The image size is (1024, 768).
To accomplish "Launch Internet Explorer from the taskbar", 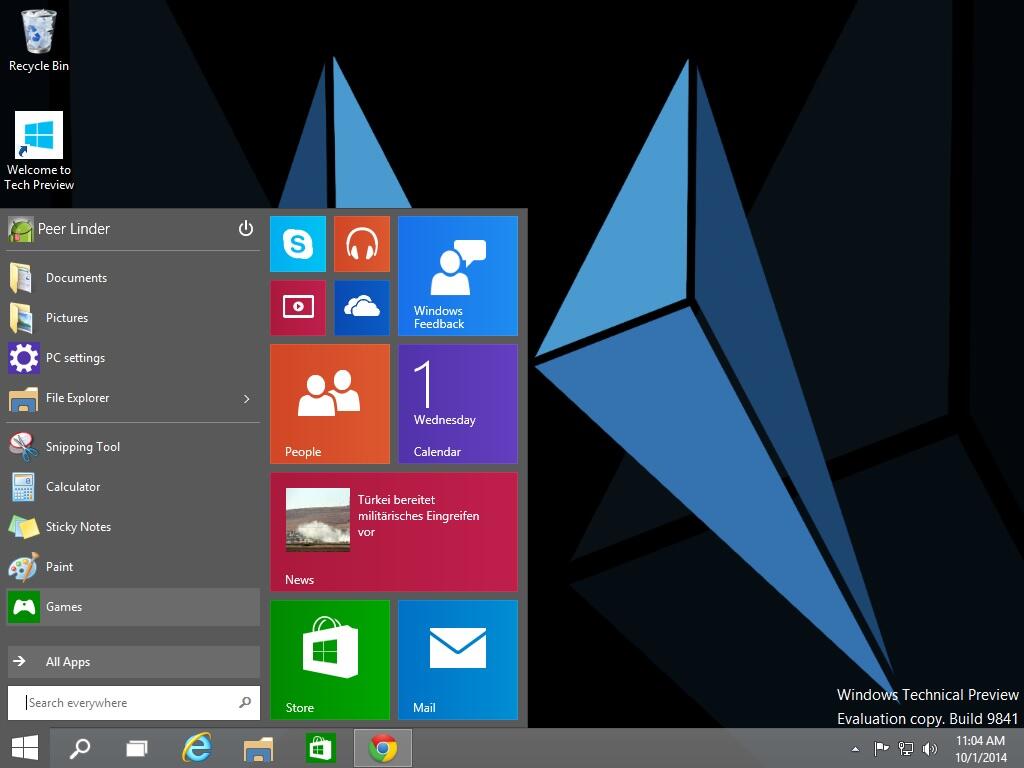I will 197,748.
